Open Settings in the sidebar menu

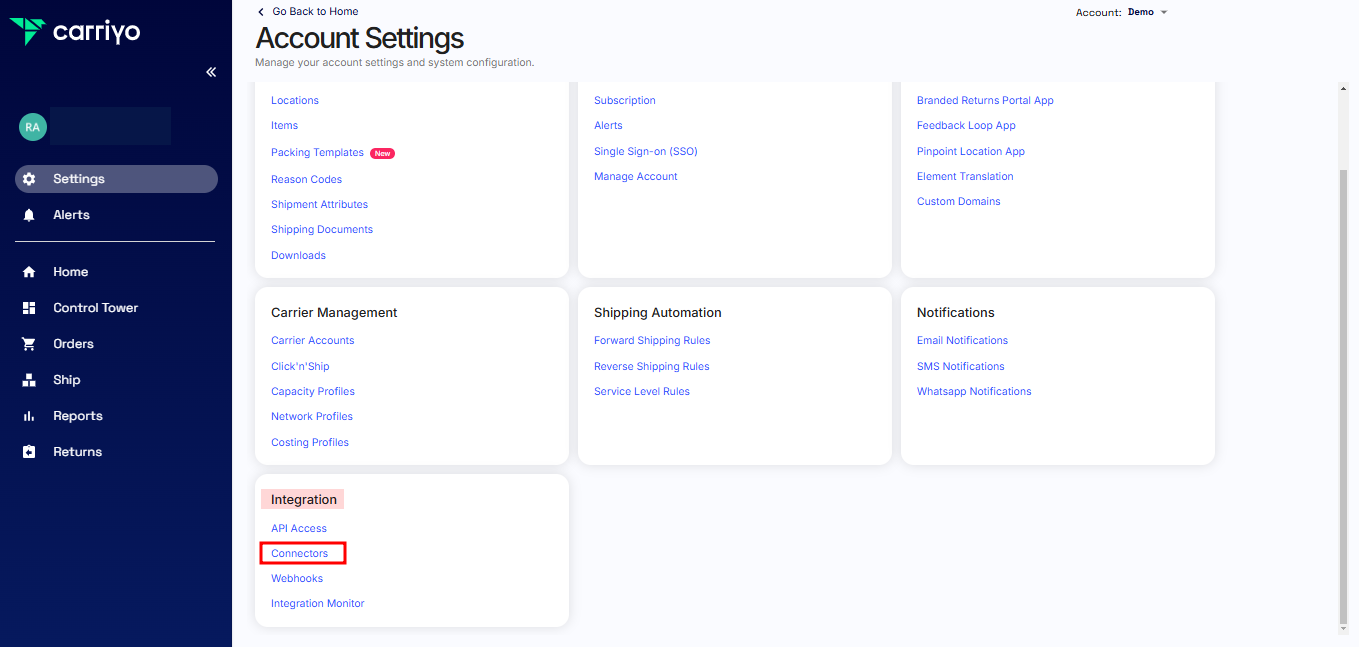116,179
